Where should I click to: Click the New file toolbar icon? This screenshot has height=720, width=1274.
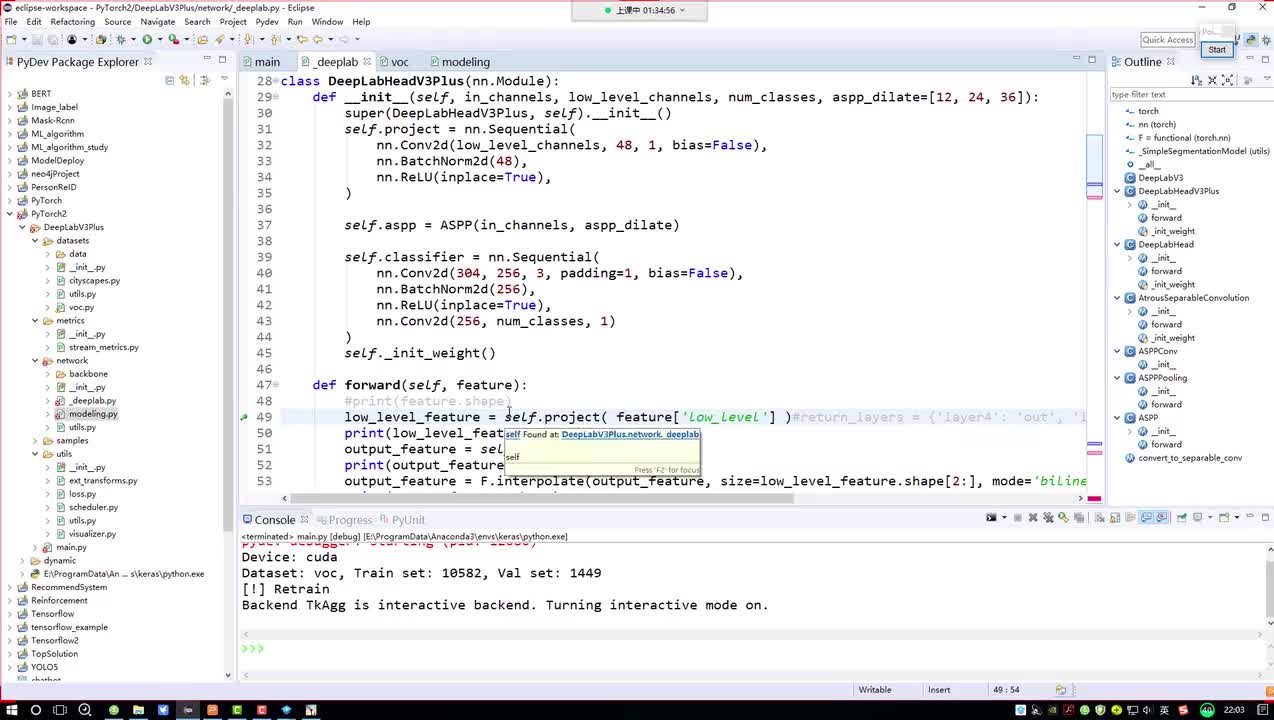10,39
